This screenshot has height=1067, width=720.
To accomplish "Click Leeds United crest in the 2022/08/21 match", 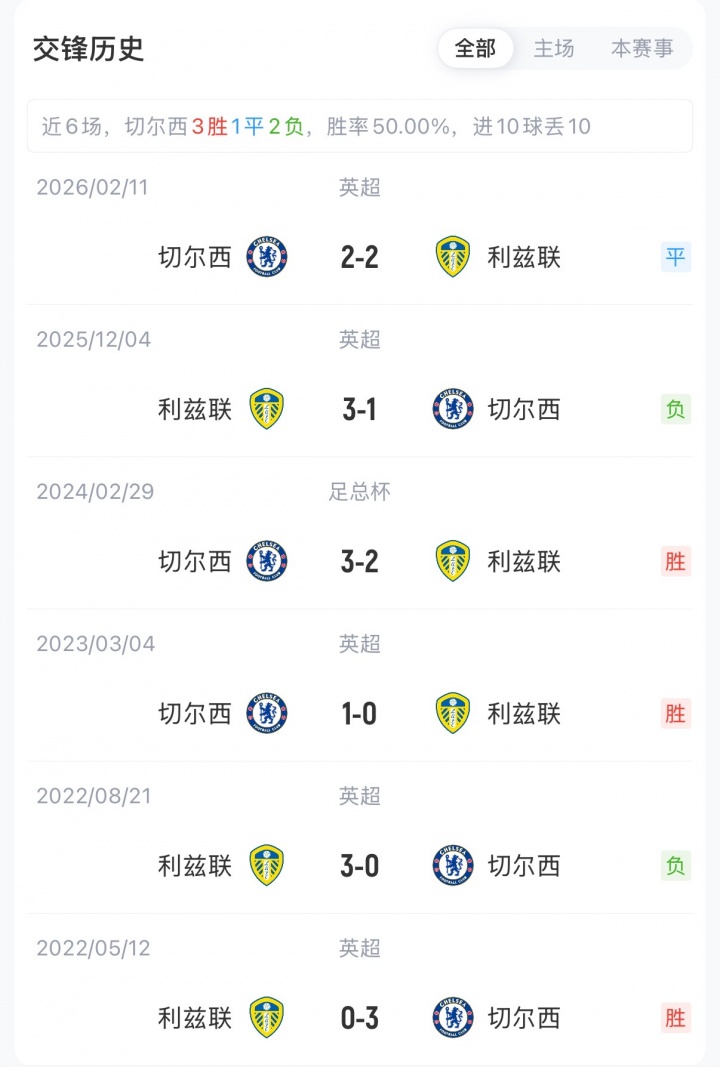I will [x=267, y=865].
